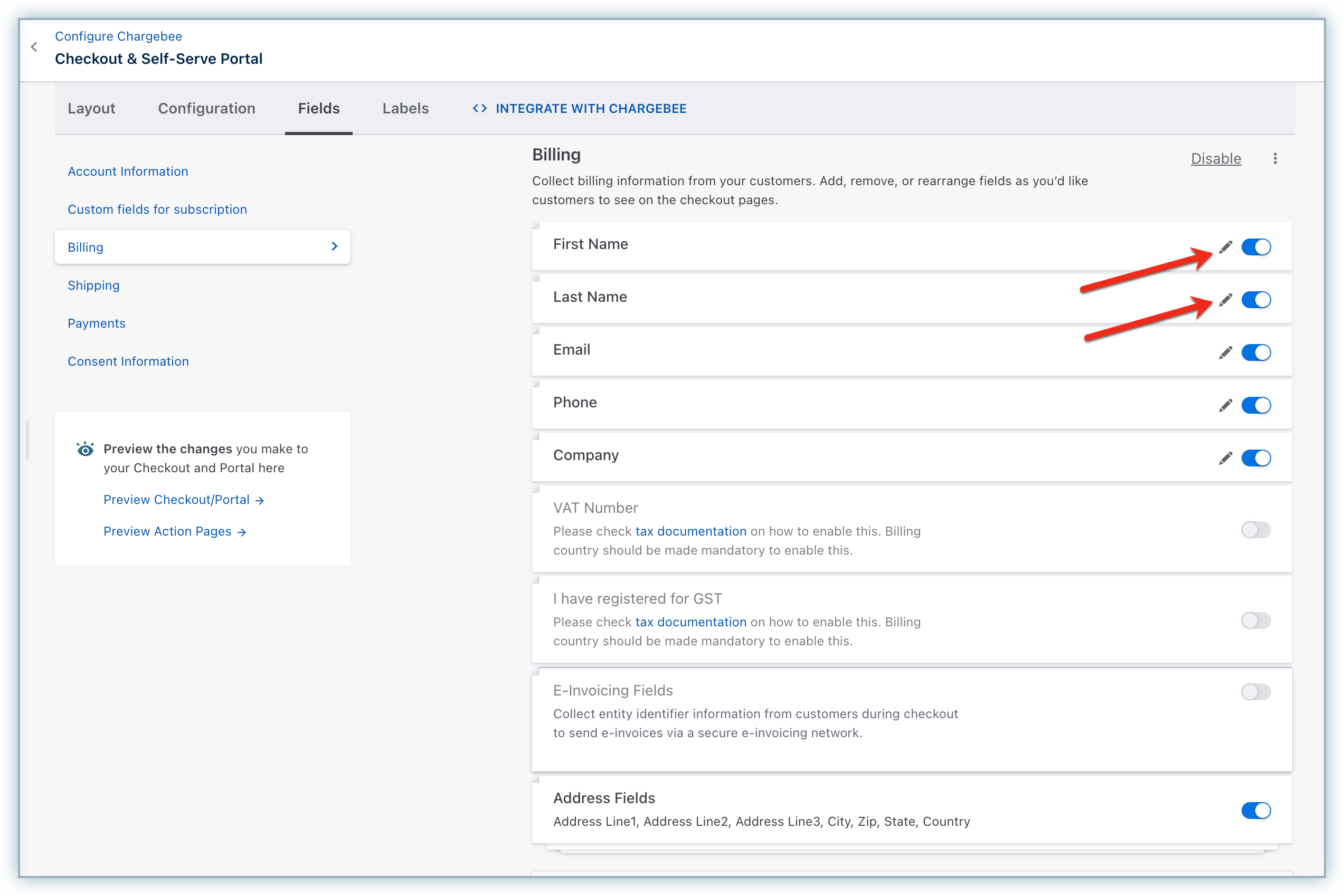The width and height of the screenshot is (1344, 896).
Task: Open the three-dot menu next to Disable
Action: [1275, 158]
